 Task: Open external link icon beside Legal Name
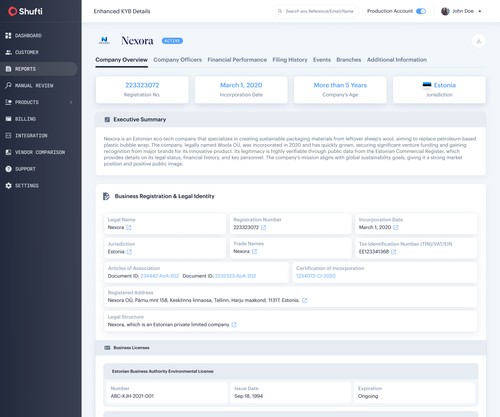[129, 227]
